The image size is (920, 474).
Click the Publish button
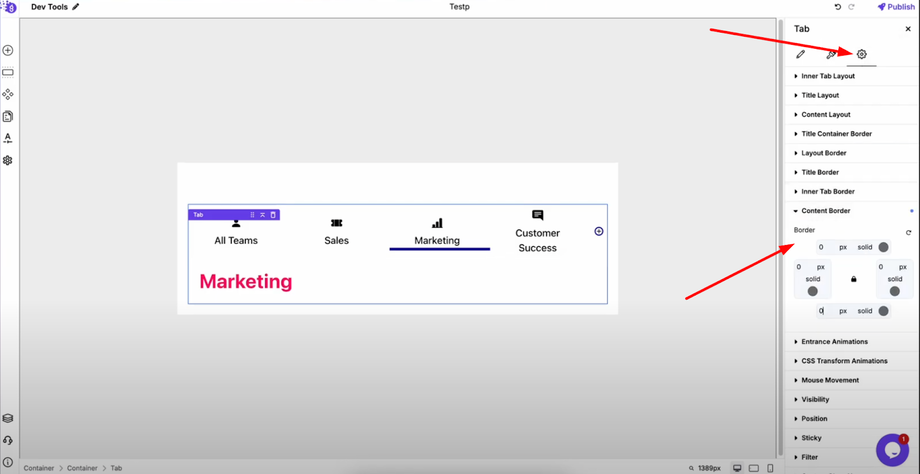pyautogui.click(x=896, y=7)
